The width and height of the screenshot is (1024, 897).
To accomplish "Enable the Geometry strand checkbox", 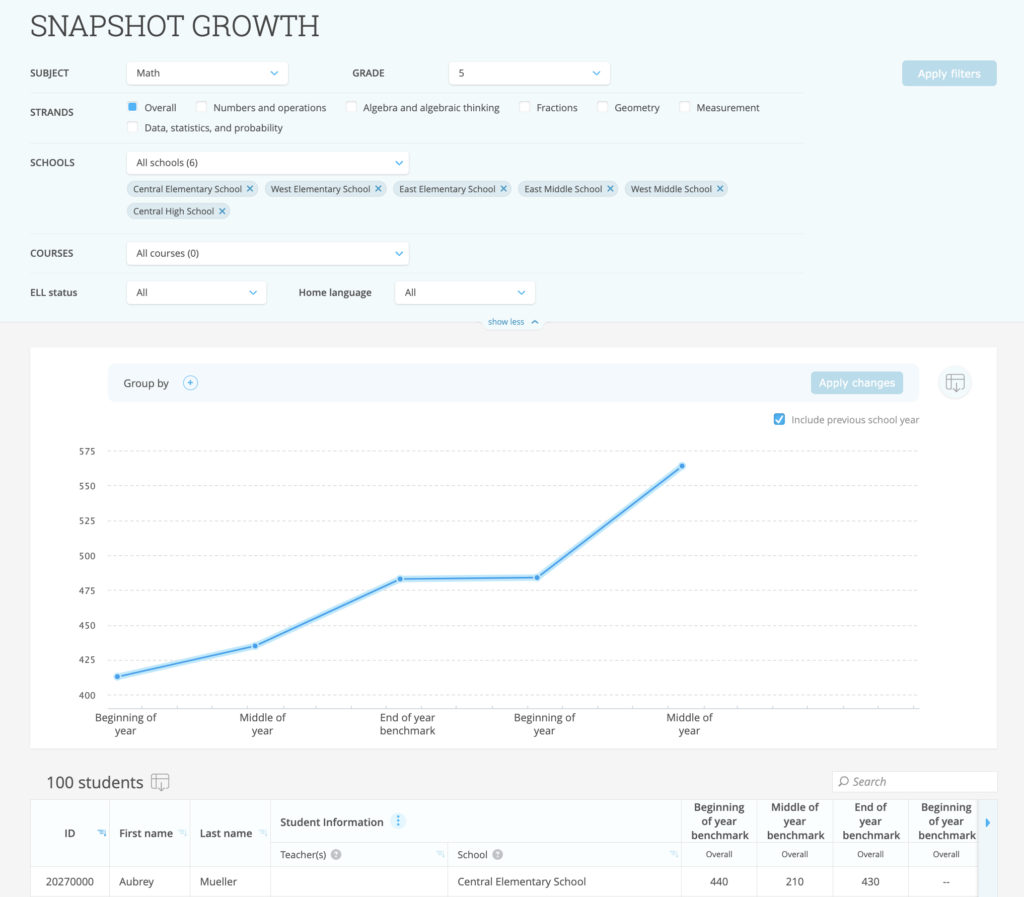I will click(602, 106).
